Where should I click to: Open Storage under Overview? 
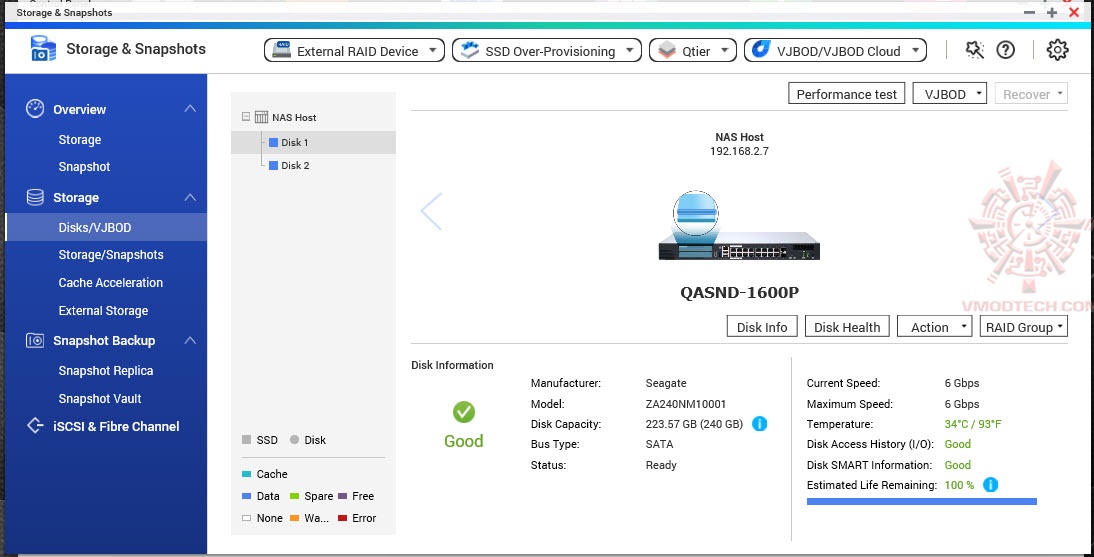(x=80, y=140)
